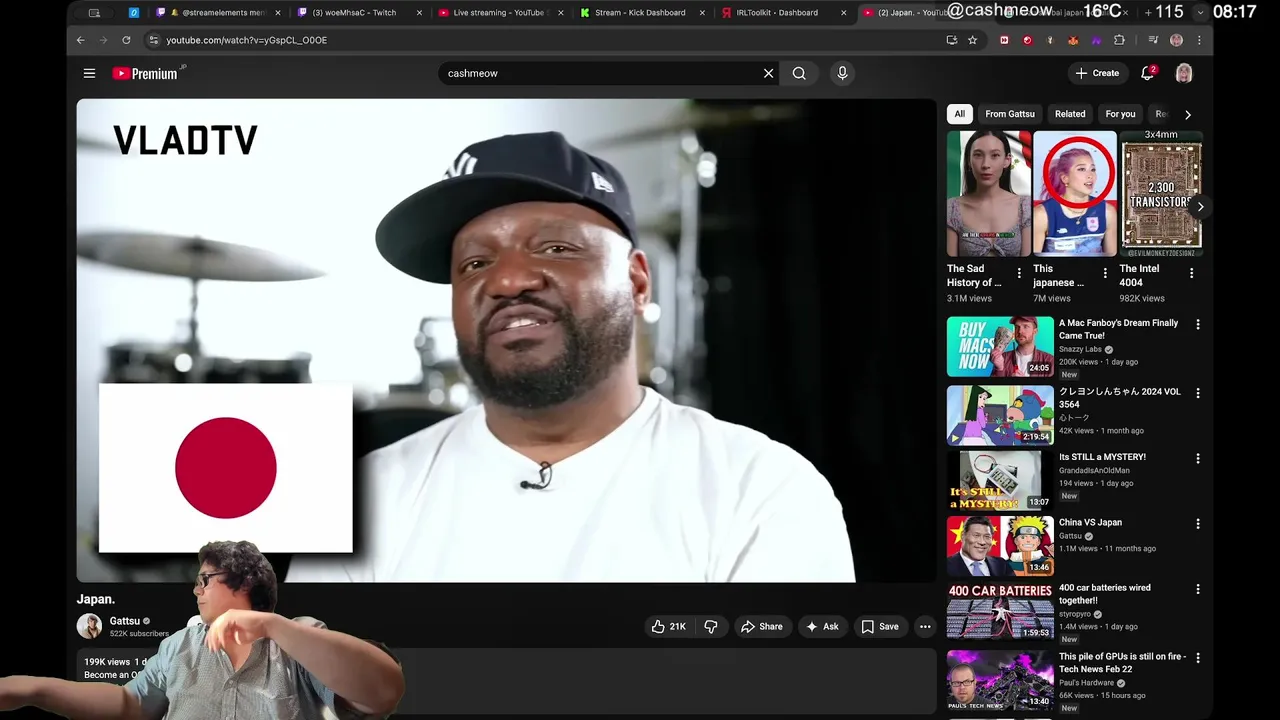Show more chips with right arrow
The height and width of the screenshot is (720, 1280).
tap(1187, 114)
